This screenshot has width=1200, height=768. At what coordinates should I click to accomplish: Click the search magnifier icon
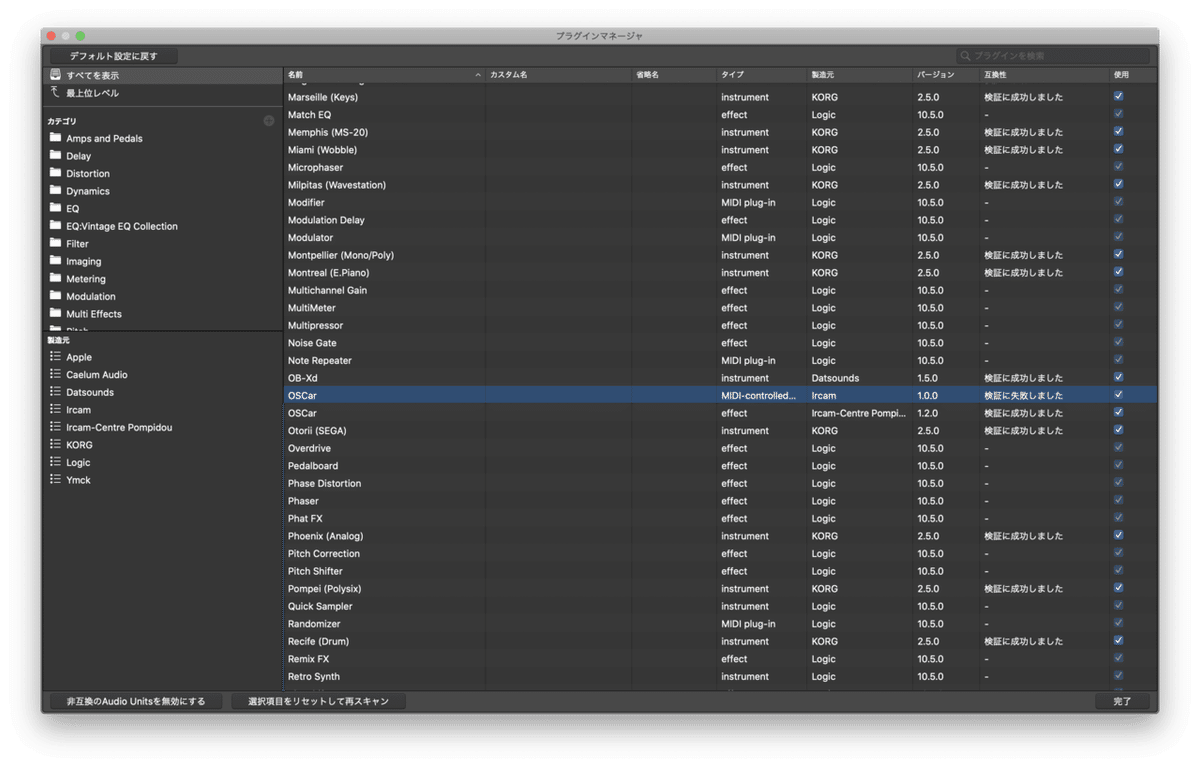coord(966,56)
